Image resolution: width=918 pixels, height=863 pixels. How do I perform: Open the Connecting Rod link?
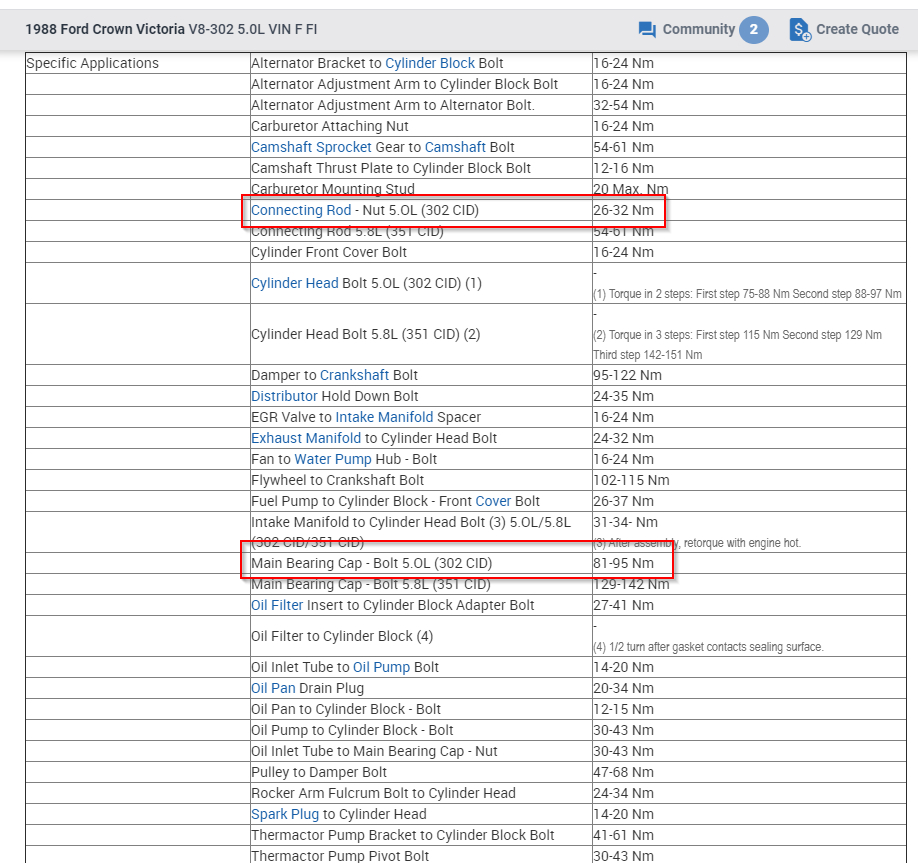pos(301,210)
